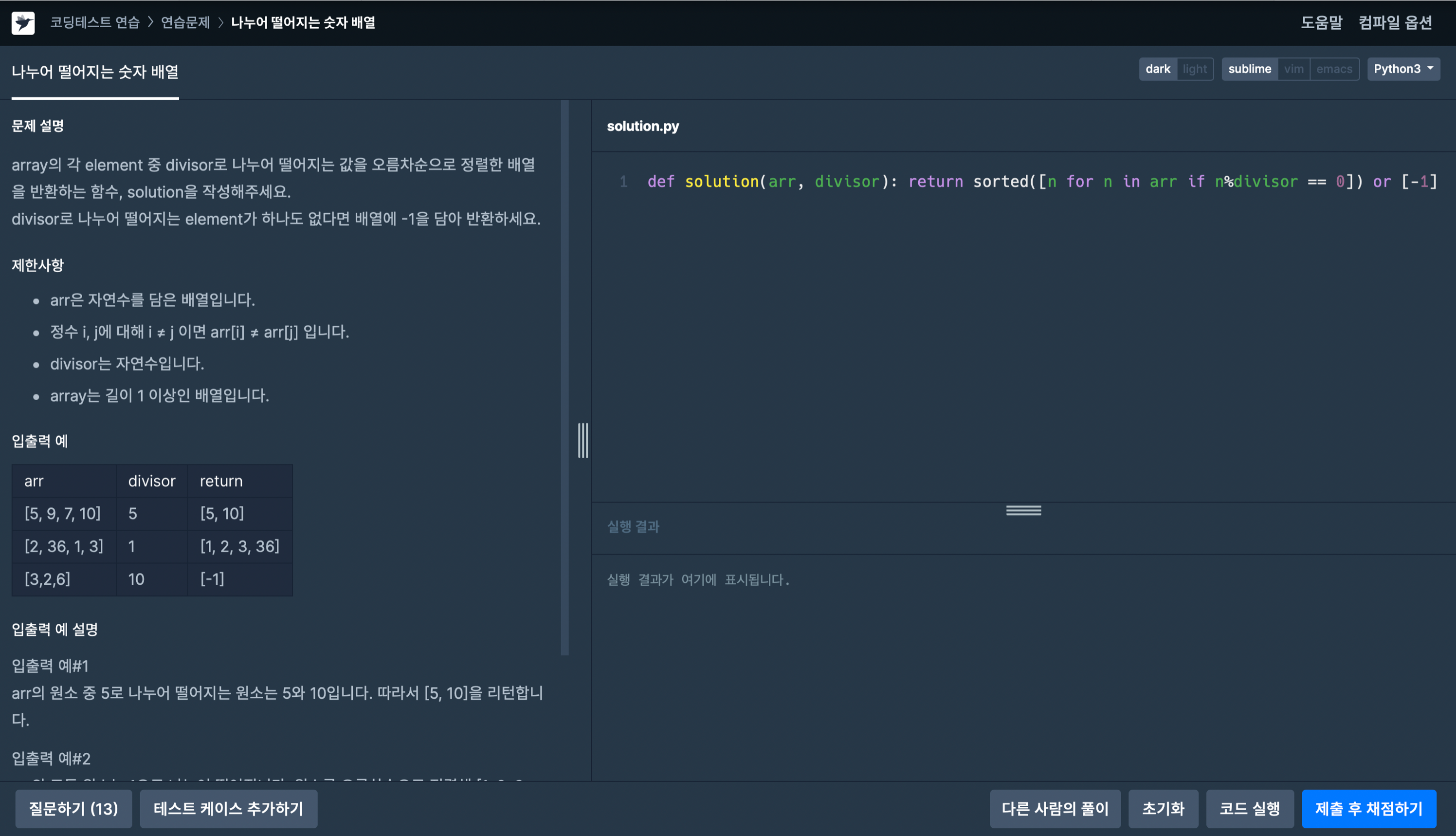1456x836 pixels.
Task: Click the Programmers bird logo icon
Action: tap(23, 23)
